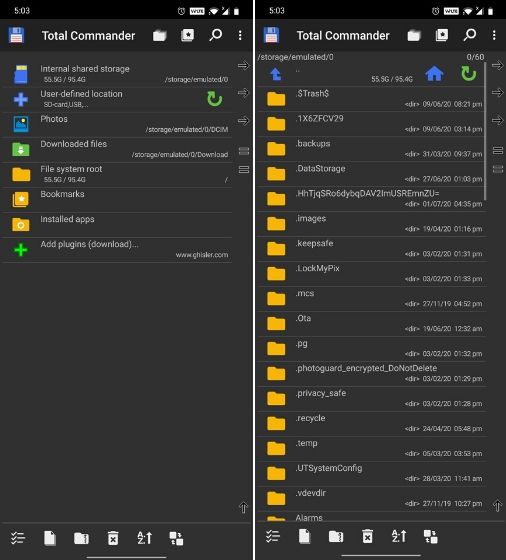Tap floppy disk app icon in left panel
The image size is (506, 560).
tap(16, 35)
